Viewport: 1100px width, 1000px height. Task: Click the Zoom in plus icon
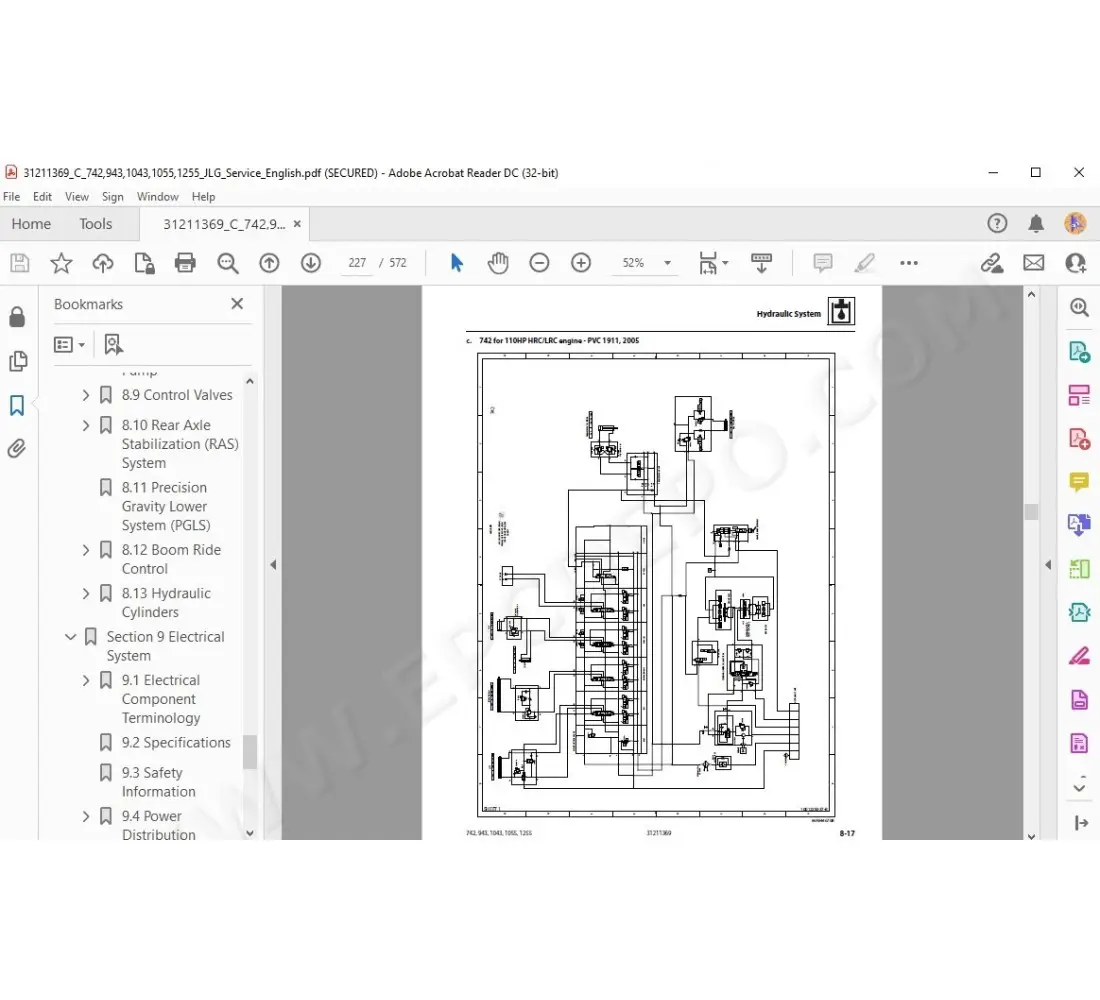(581, 263)
